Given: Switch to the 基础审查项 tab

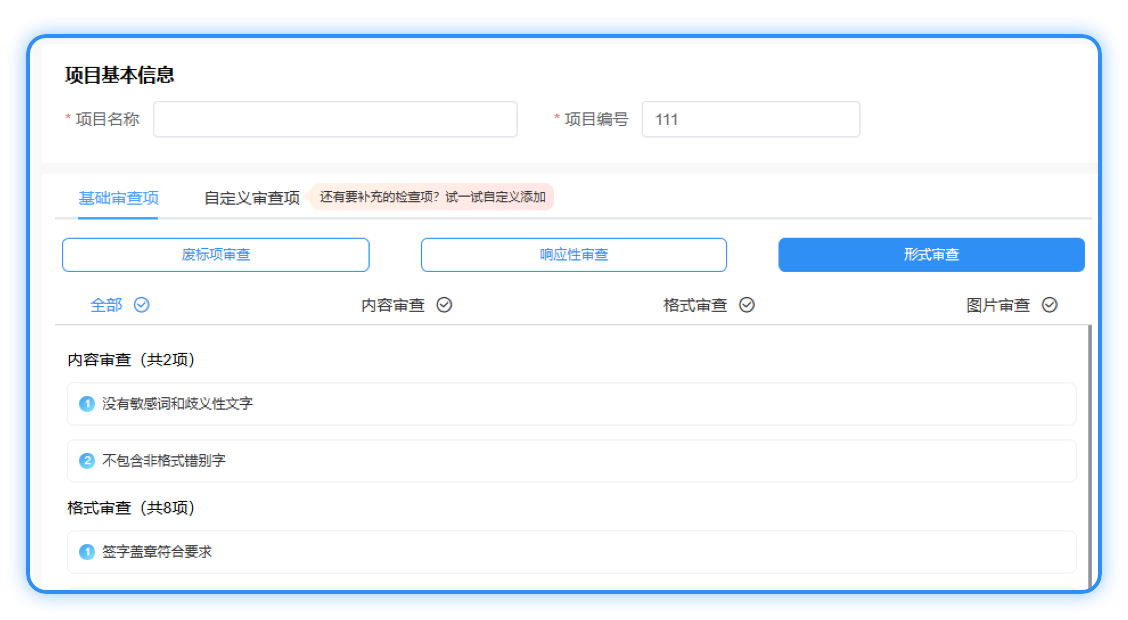Looking at the screenshot, I should (x=118, y=198).
